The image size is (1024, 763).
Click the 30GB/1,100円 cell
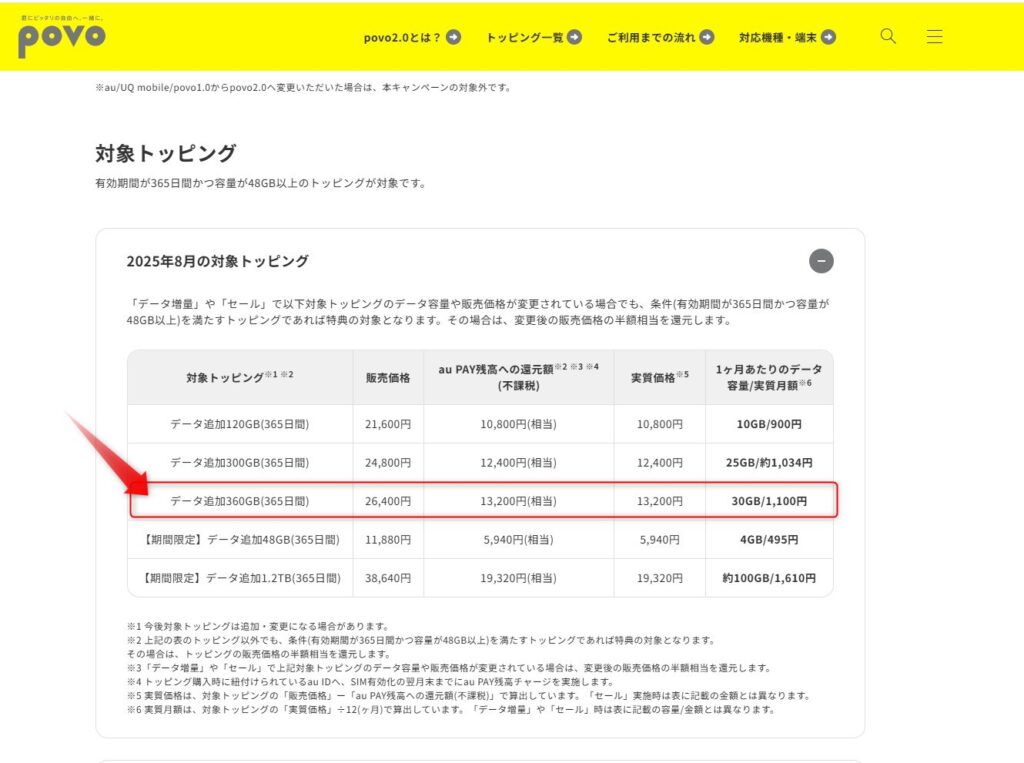tap(769, 501)
